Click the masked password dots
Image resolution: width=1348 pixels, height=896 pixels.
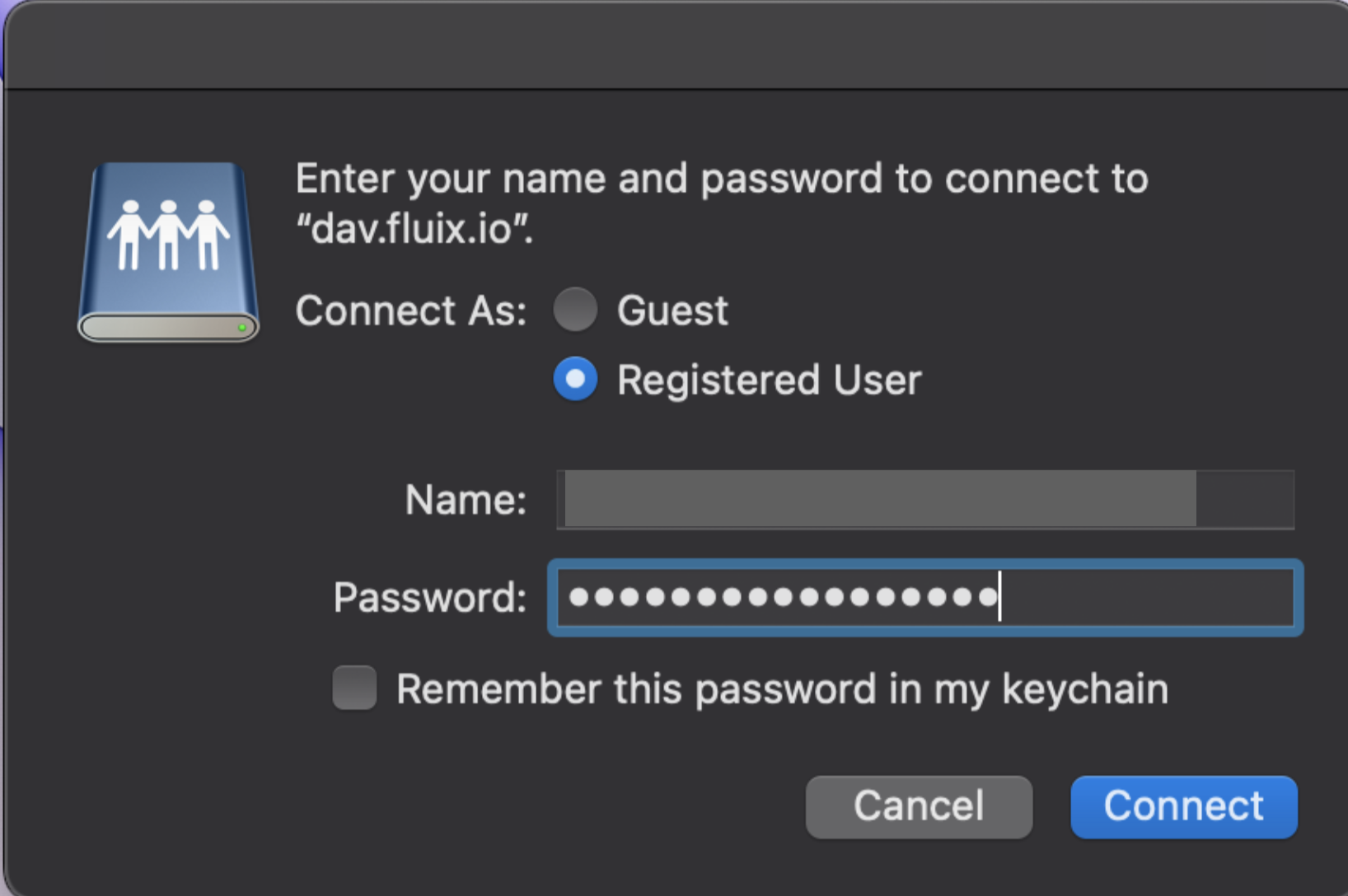click(783, 598)
